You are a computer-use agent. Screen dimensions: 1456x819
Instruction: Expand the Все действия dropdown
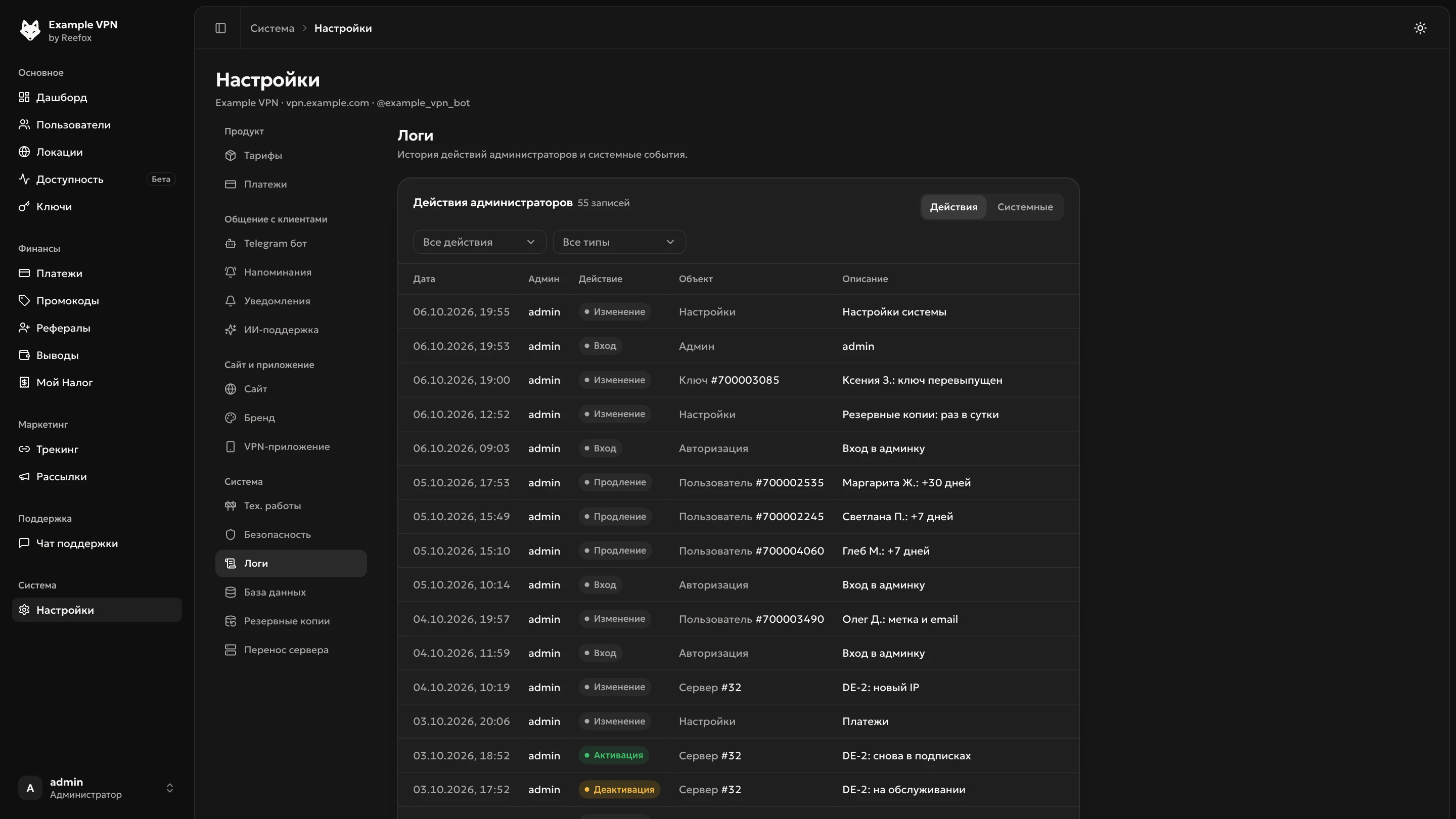click(x=479, y=242)
